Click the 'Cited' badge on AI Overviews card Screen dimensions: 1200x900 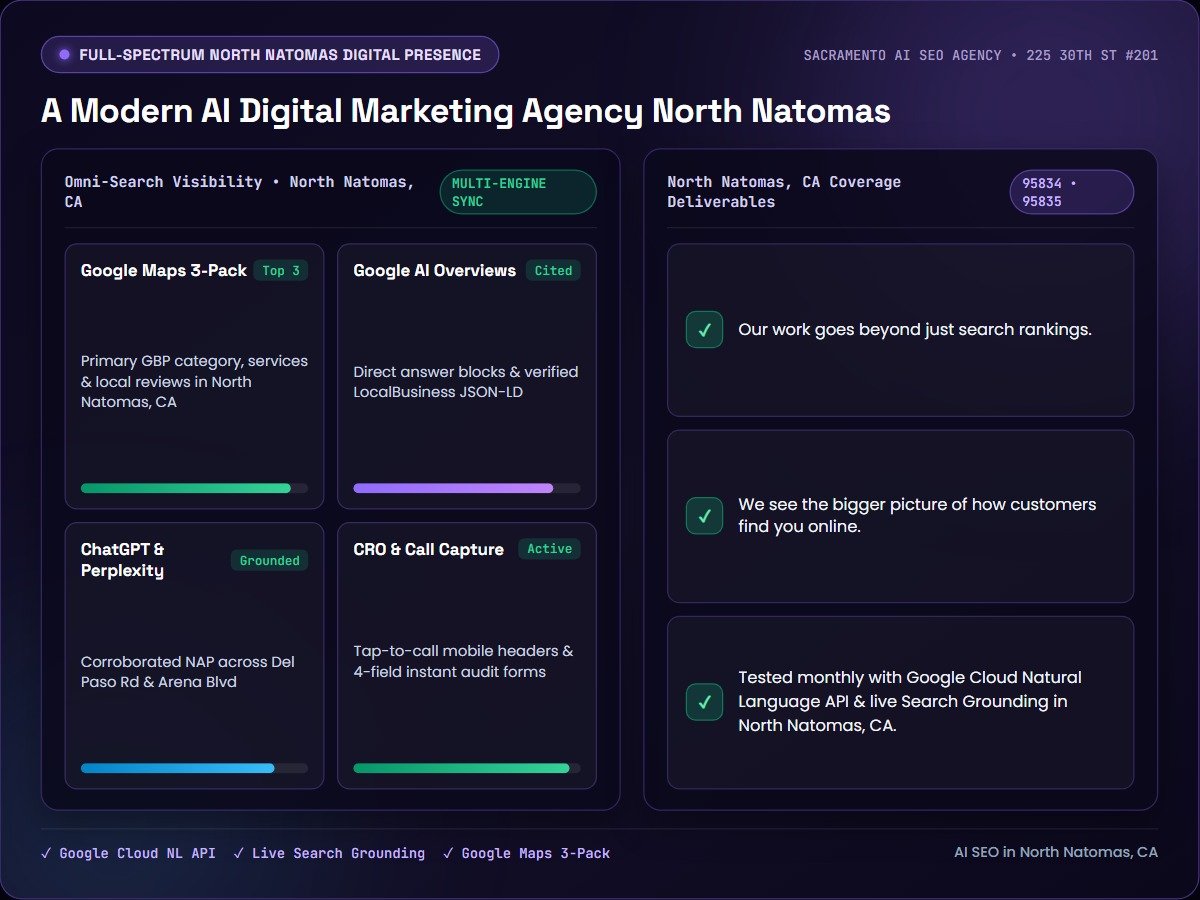[x=553, y=271]
